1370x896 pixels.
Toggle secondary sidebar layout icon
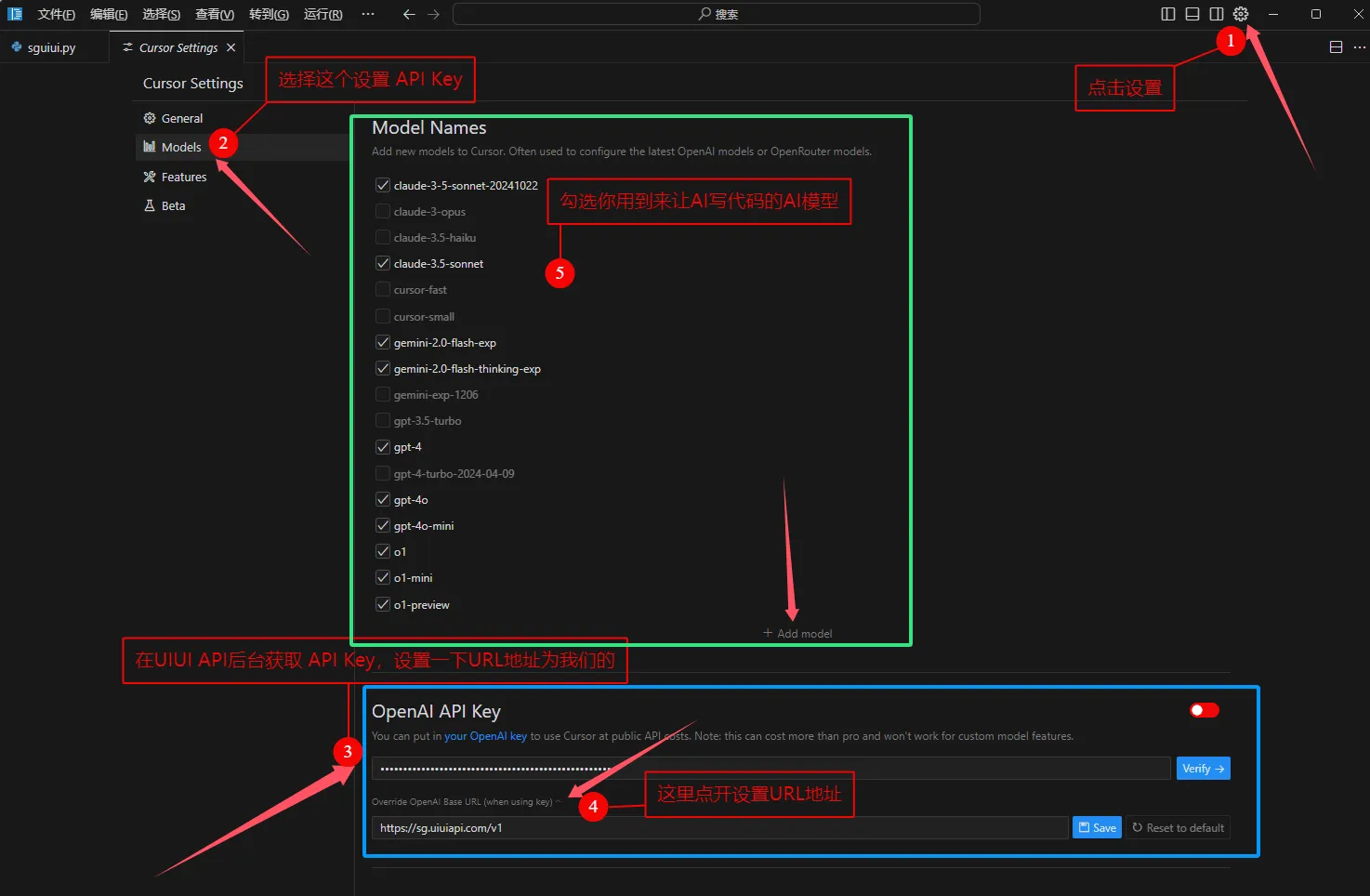click(1217, 14)
